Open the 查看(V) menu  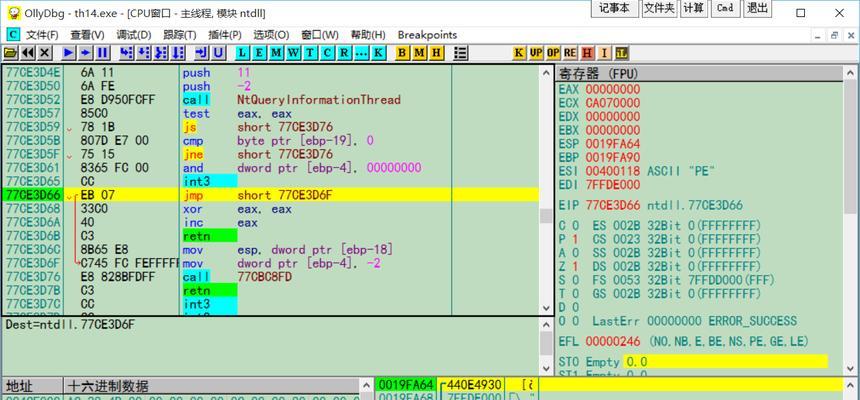[x=88, y=35]
